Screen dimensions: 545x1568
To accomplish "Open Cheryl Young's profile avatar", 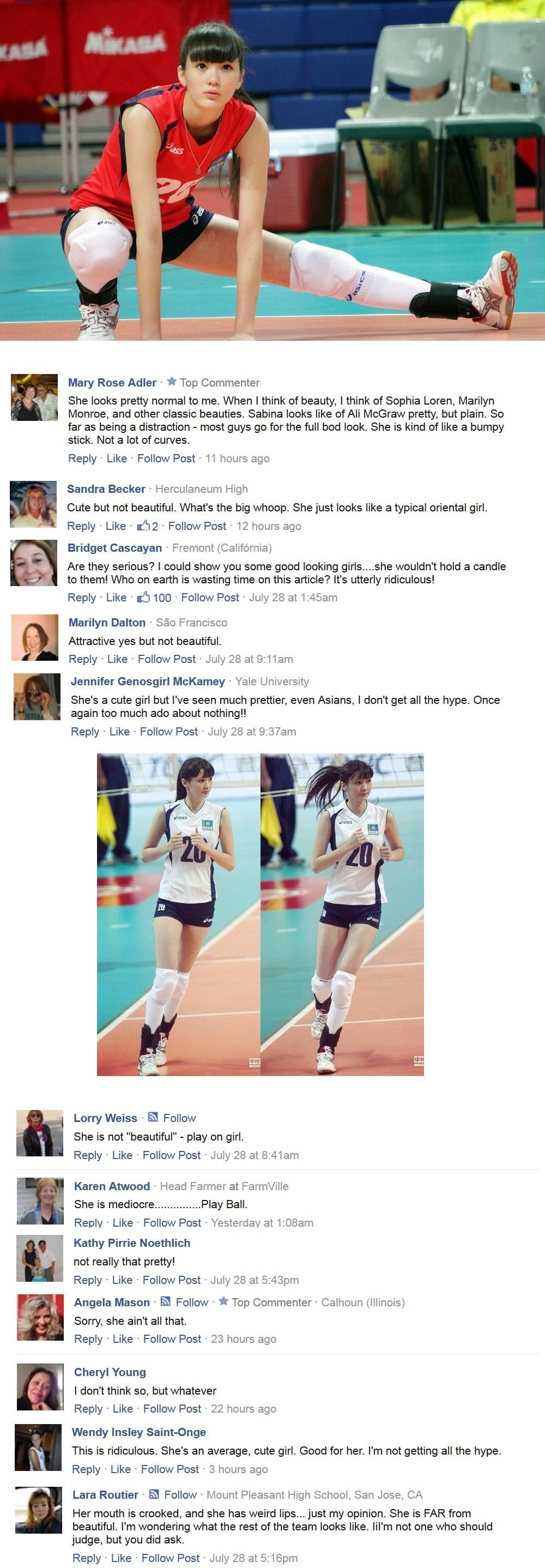I will click(40, 1387).
